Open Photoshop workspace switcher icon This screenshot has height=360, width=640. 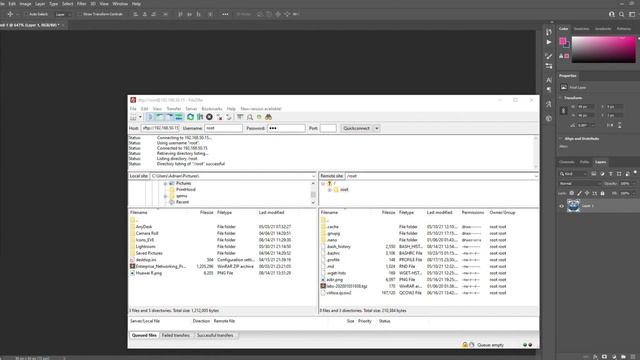pyautogui.click(x=632, y=14)
